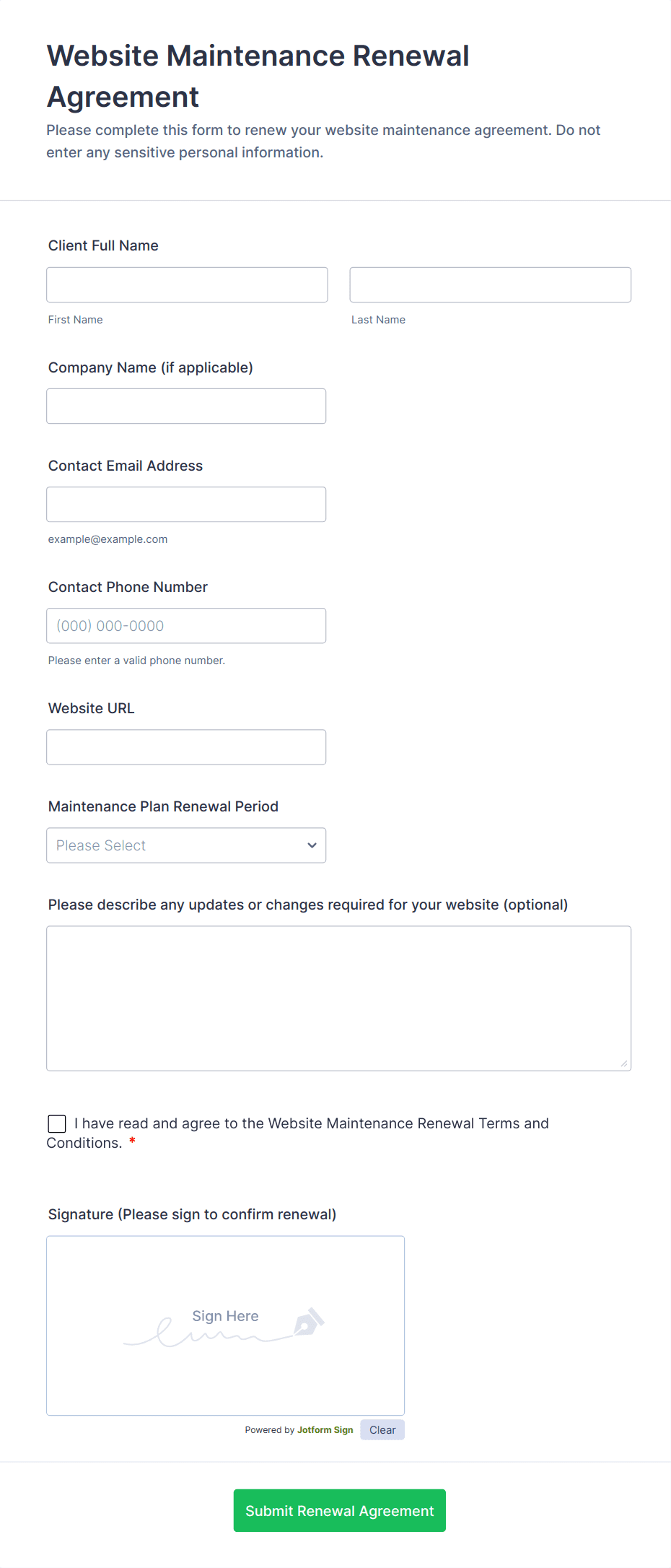
Task: Focus the First Name input field
Action: (x=187, y=284)
